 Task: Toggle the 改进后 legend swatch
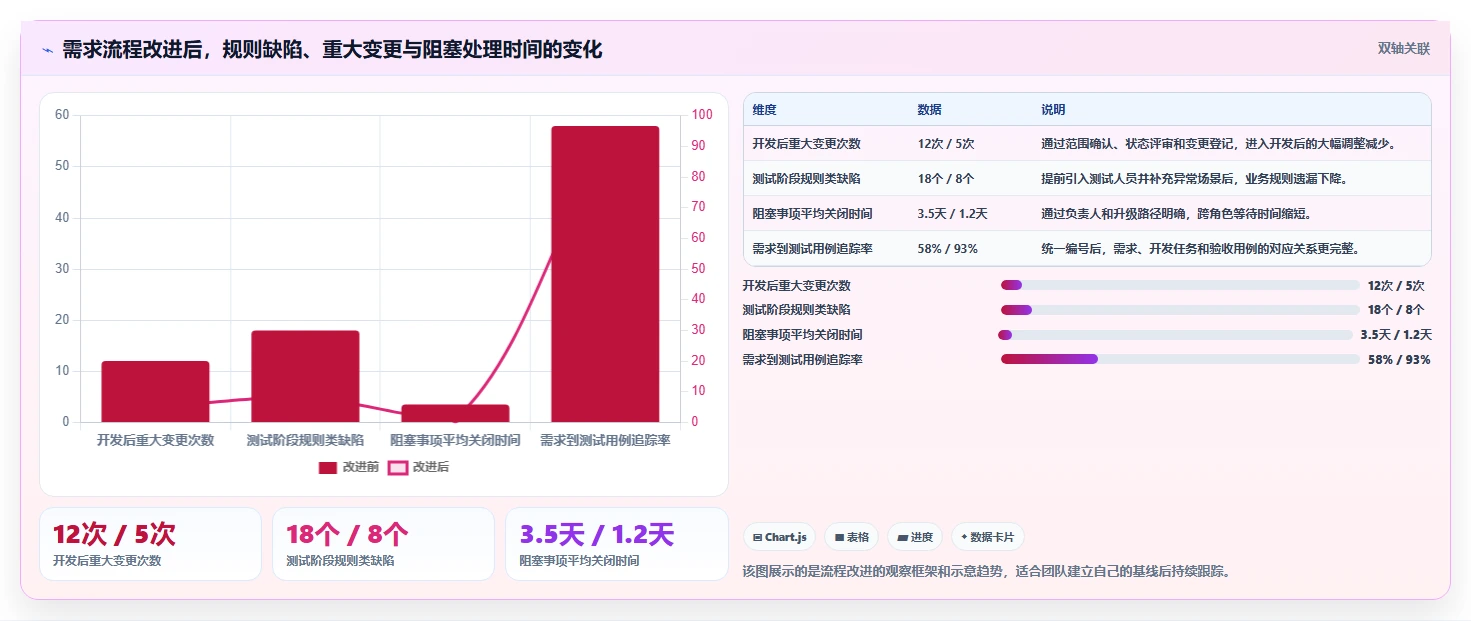(x=398, y=467)
